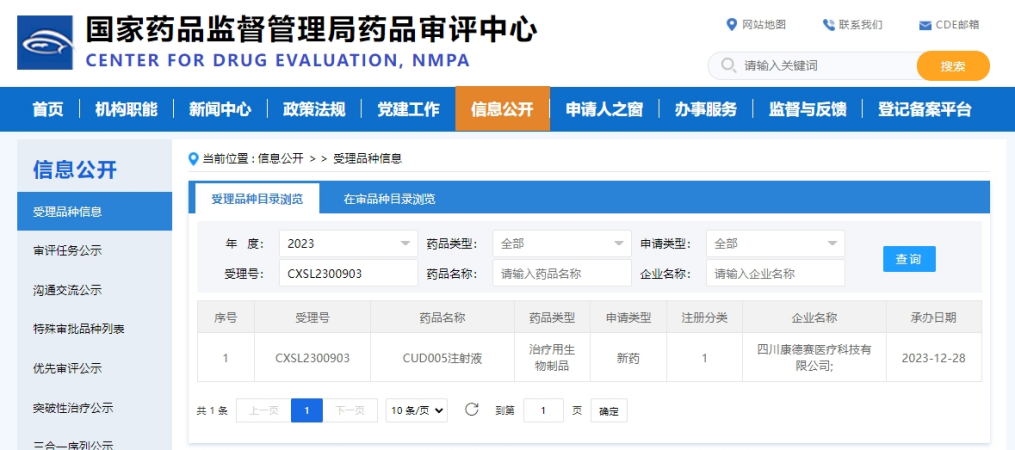This screenshot has width=1015, height=450.
Task: Open 政策法规 in the navigation bar
Action: (x=314, y=109)
